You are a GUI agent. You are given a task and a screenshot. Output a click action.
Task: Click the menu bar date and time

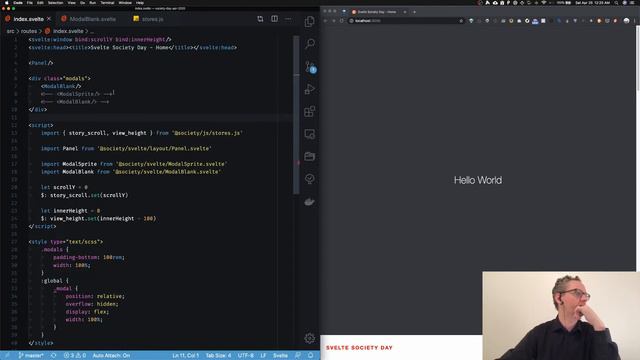click(x=592, y=2)
